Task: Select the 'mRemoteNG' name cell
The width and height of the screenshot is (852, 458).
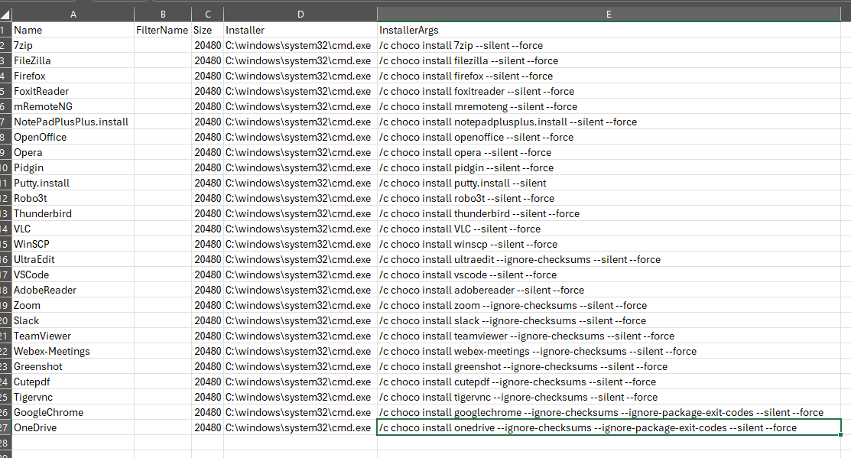Action: [x=73, y=106]
